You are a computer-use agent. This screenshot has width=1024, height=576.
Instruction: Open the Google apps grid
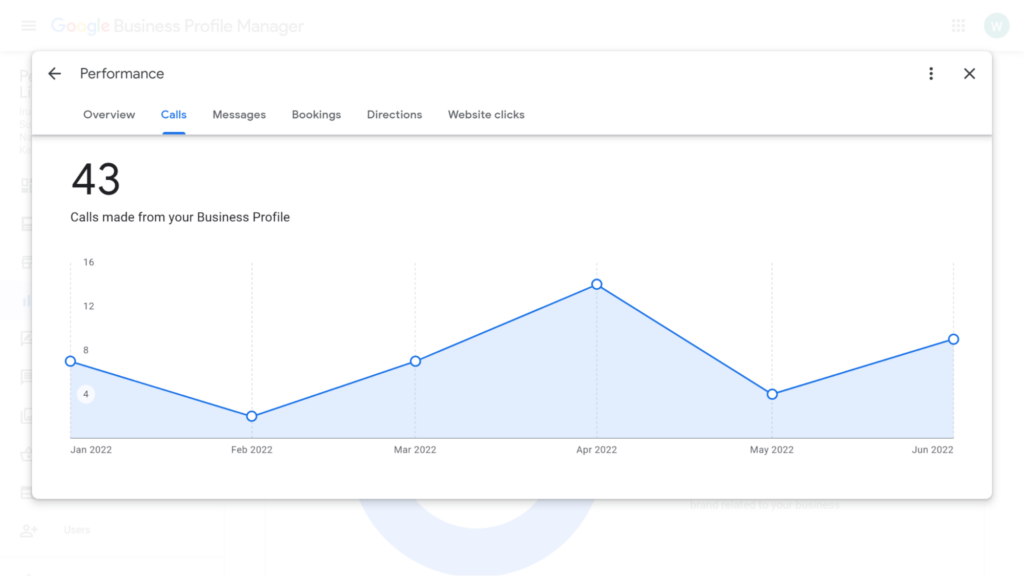pyautogui.click(x=958, y=25)
